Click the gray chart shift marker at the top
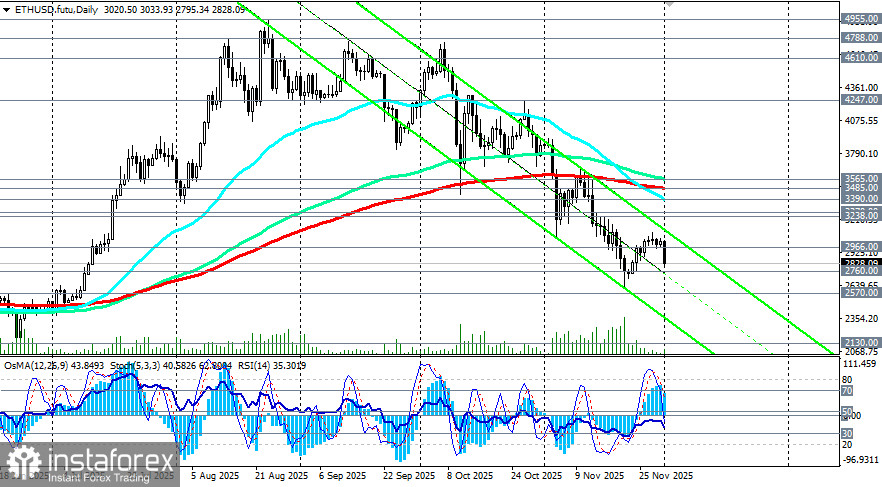 click(x=668, y=3)
